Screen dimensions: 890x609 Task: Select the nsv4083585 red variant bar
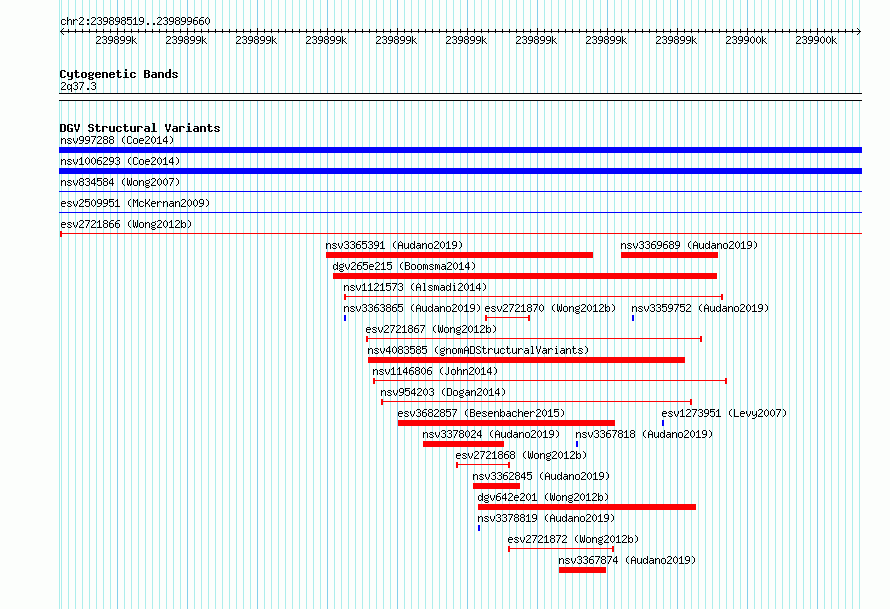526,360
